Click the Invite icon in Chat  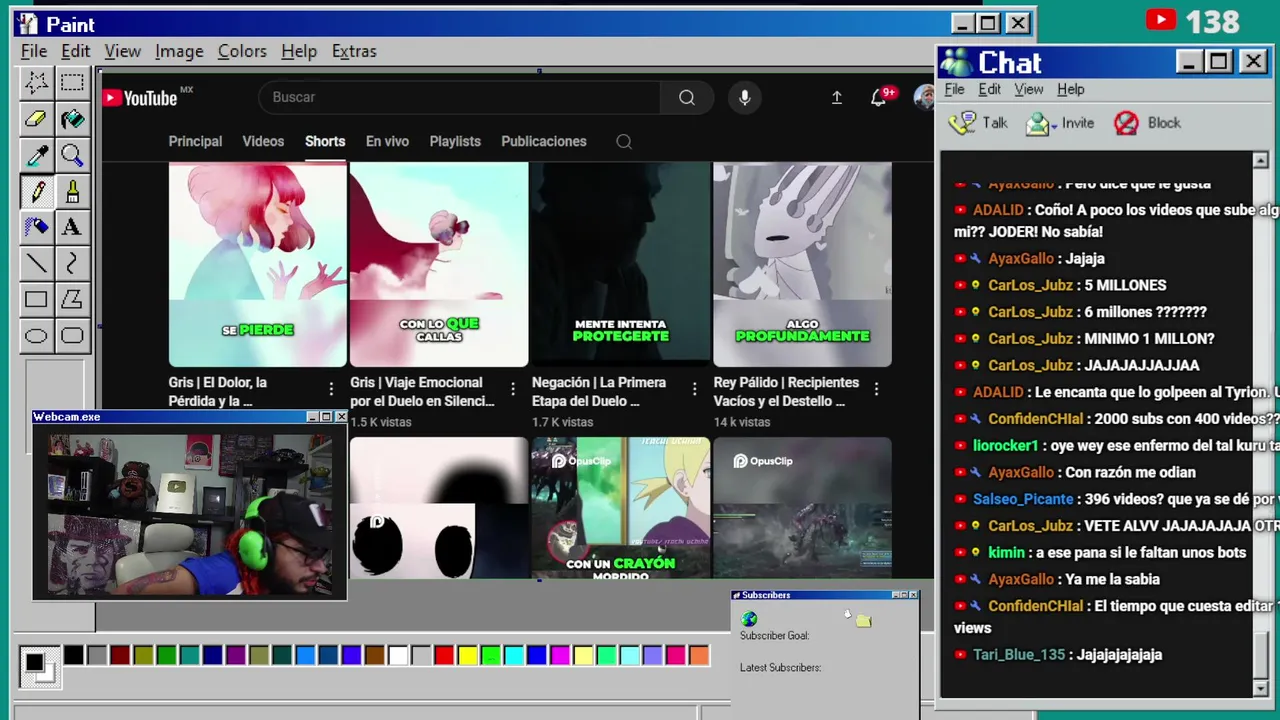(x=1037, y=123)
